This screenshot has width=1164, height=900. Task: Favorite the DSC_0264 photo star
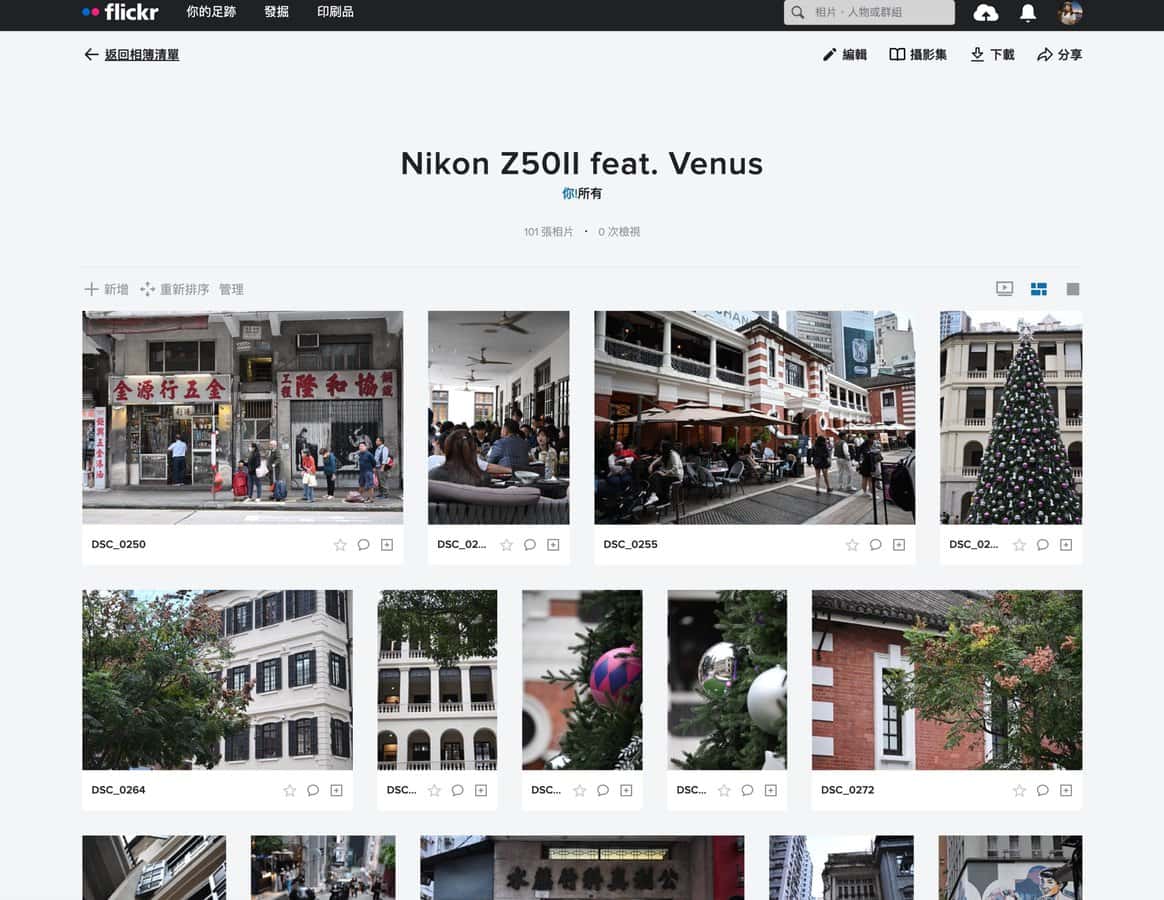[x=289, y=790]
